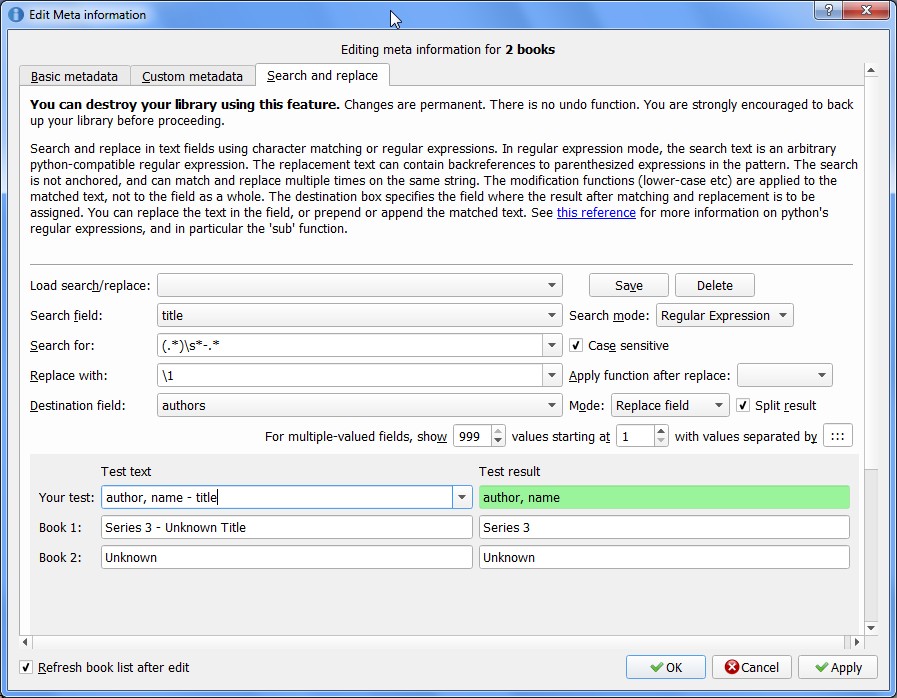This screenshot has height=698, width=897.
Task: Decrease the show values count spinner
Action: point(498,441)
